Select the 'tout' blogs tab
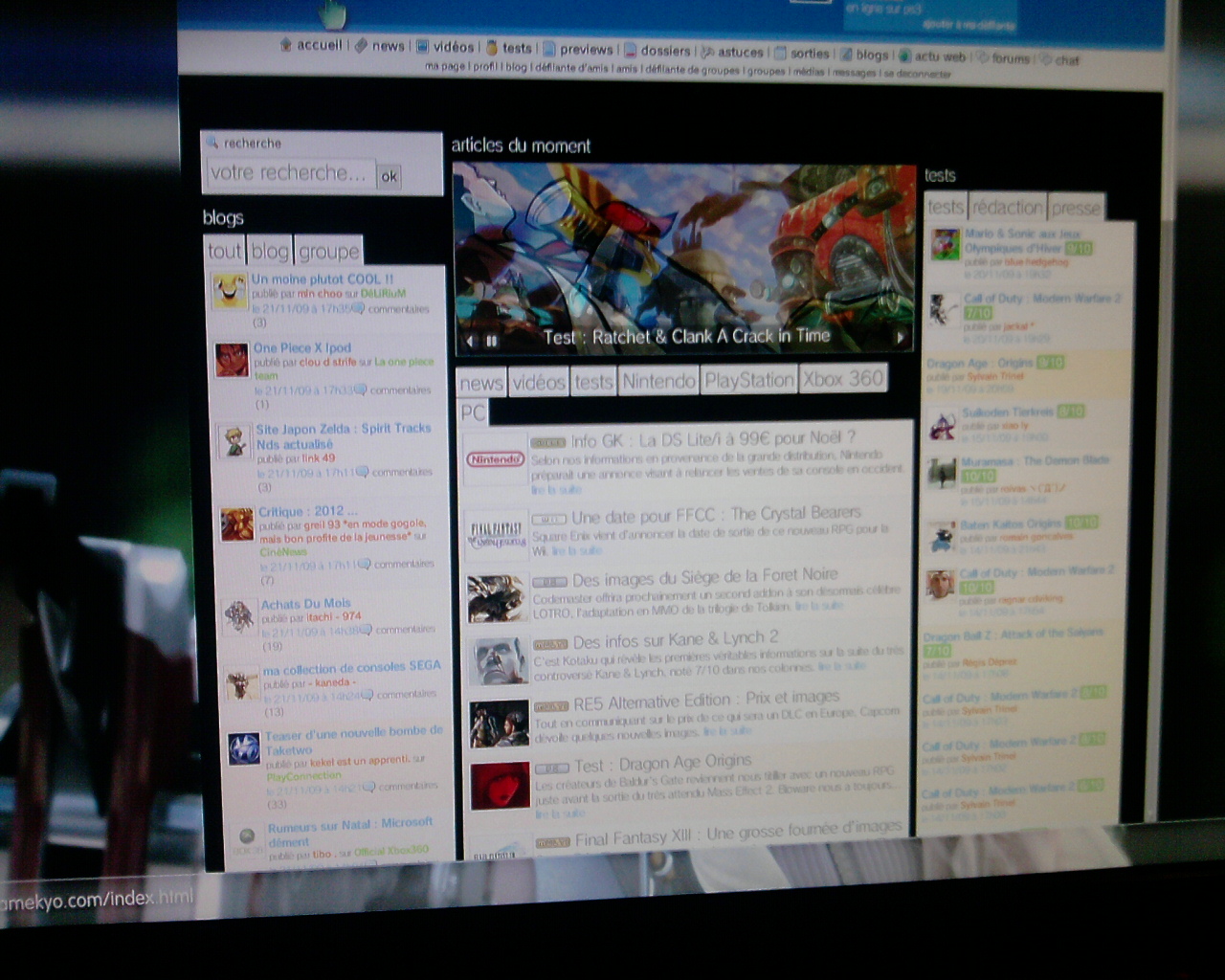 coord(225,251)
